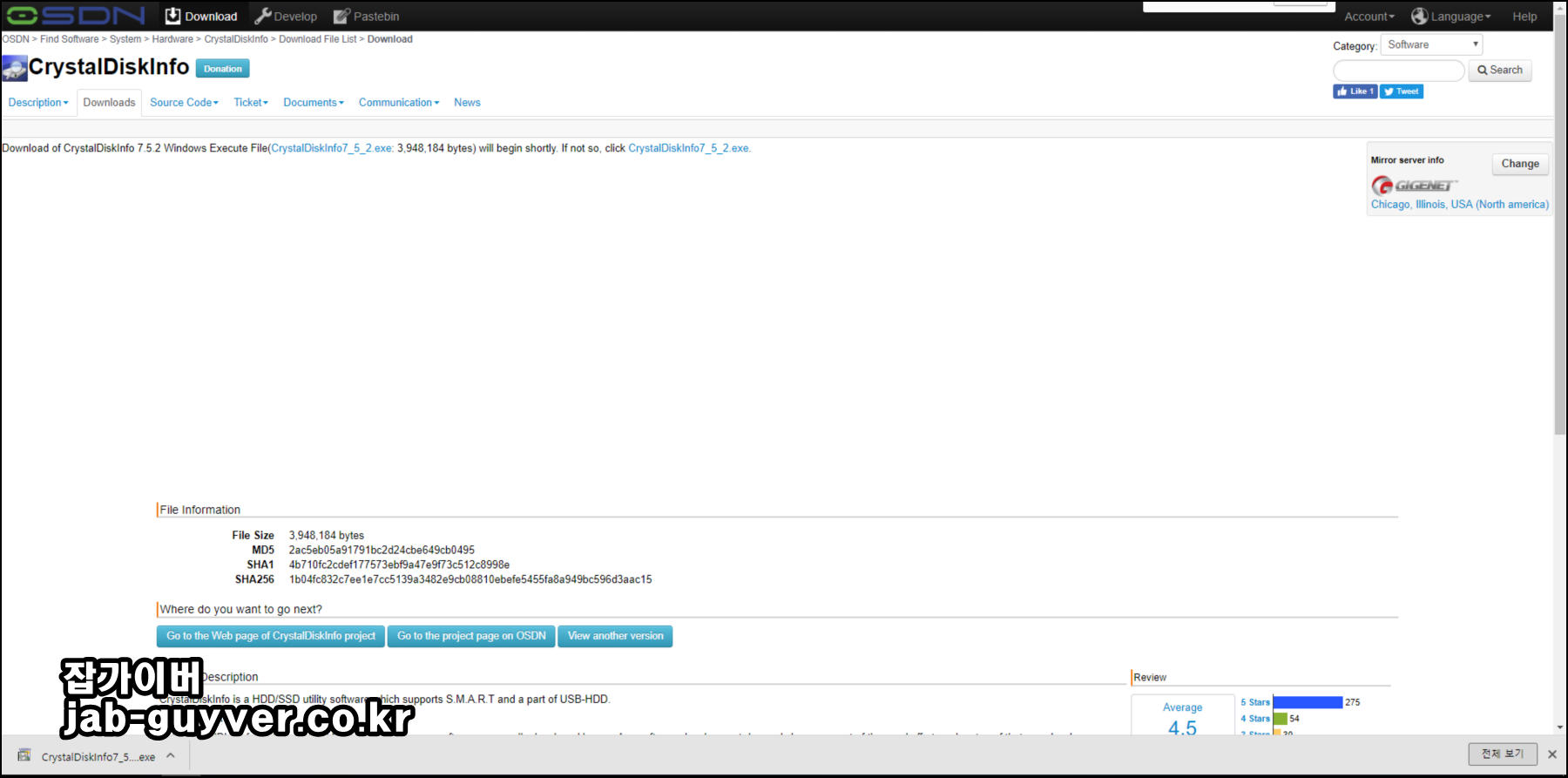Click the Search button

(1500, 71)
